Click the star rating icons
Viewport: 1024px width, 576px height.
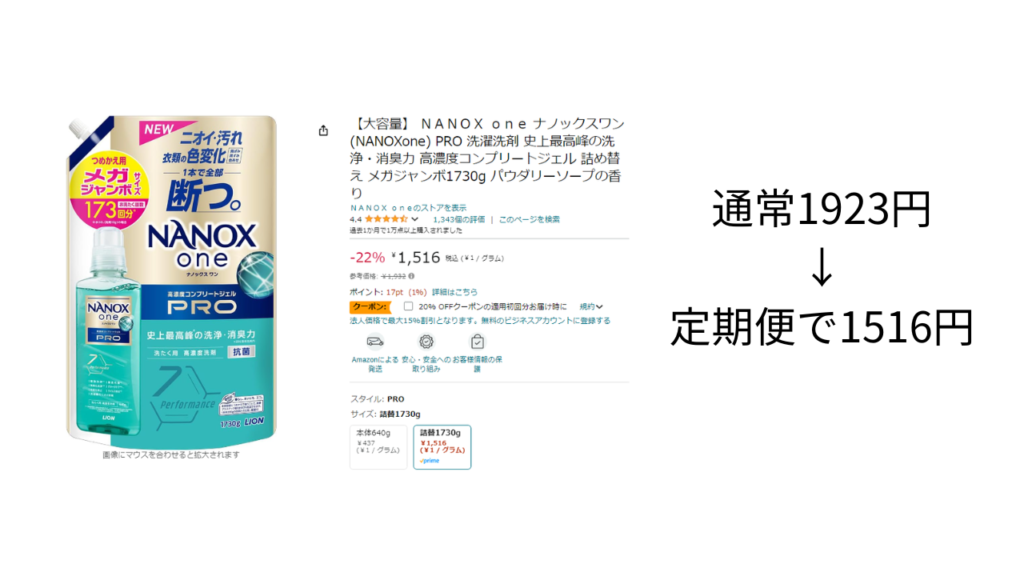click(x=386, y=219)
